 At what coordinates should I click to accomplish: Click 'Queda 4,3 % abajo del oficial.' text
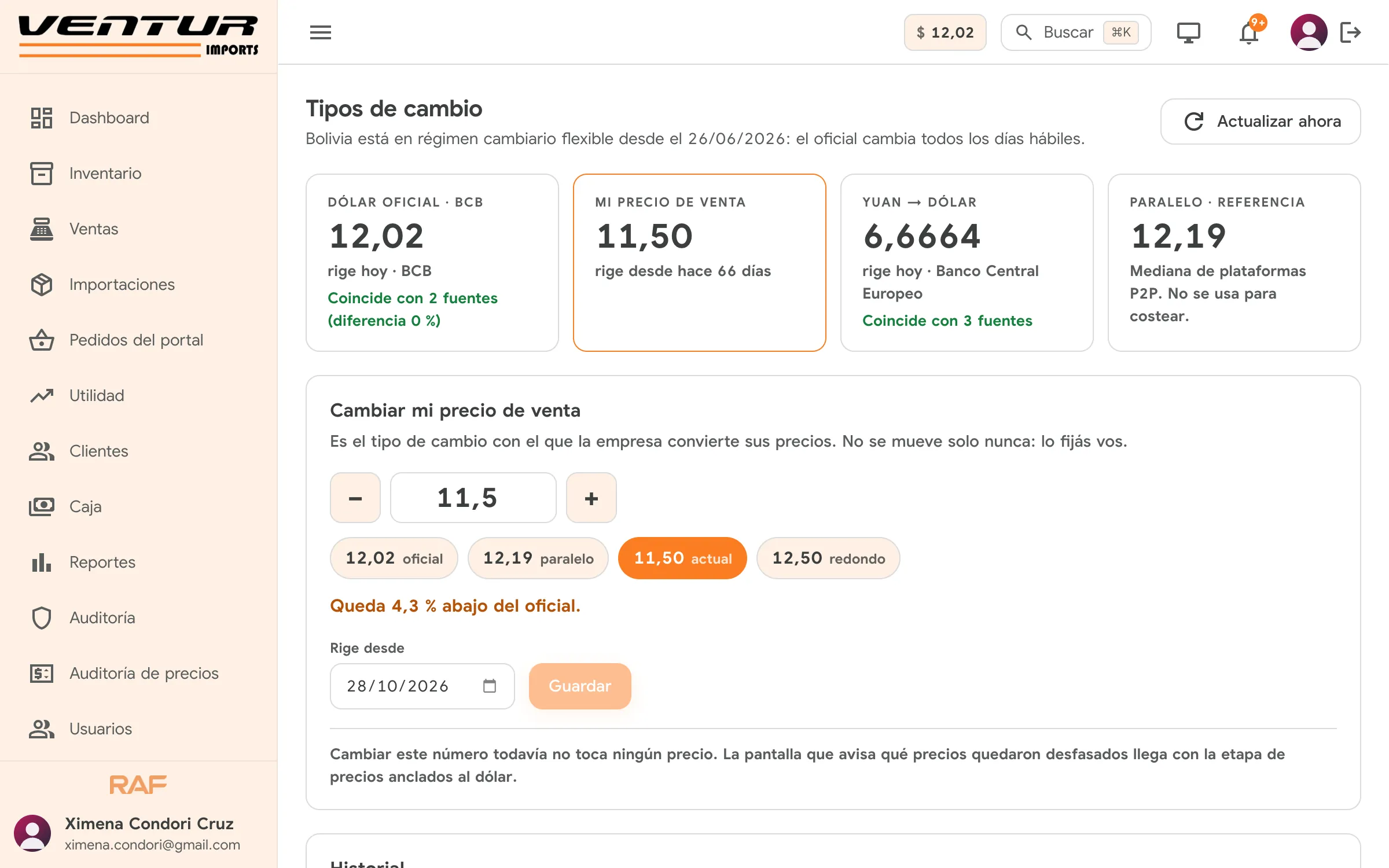point(455,606)
